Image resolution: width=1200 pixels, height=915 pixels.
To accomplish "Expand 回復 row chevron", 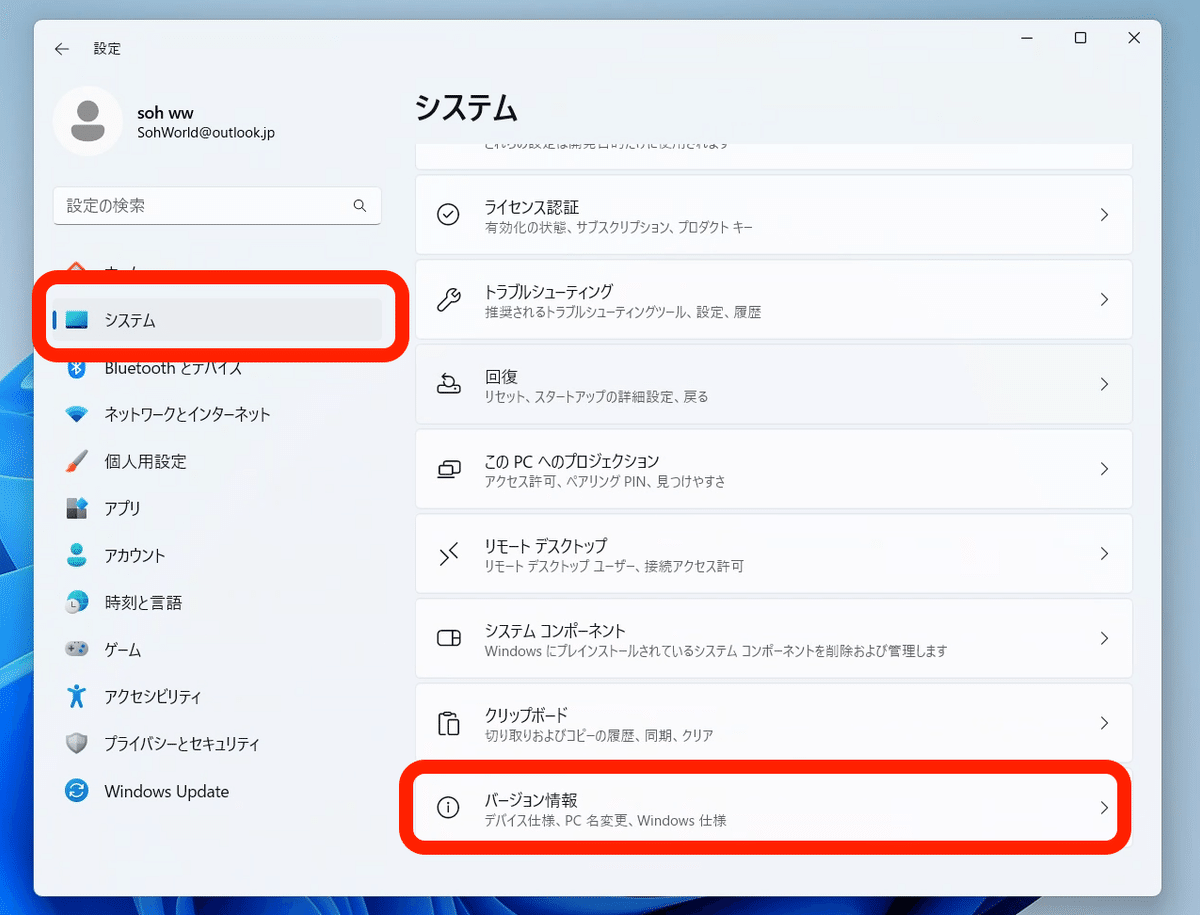I will (x=1104, y=384).
